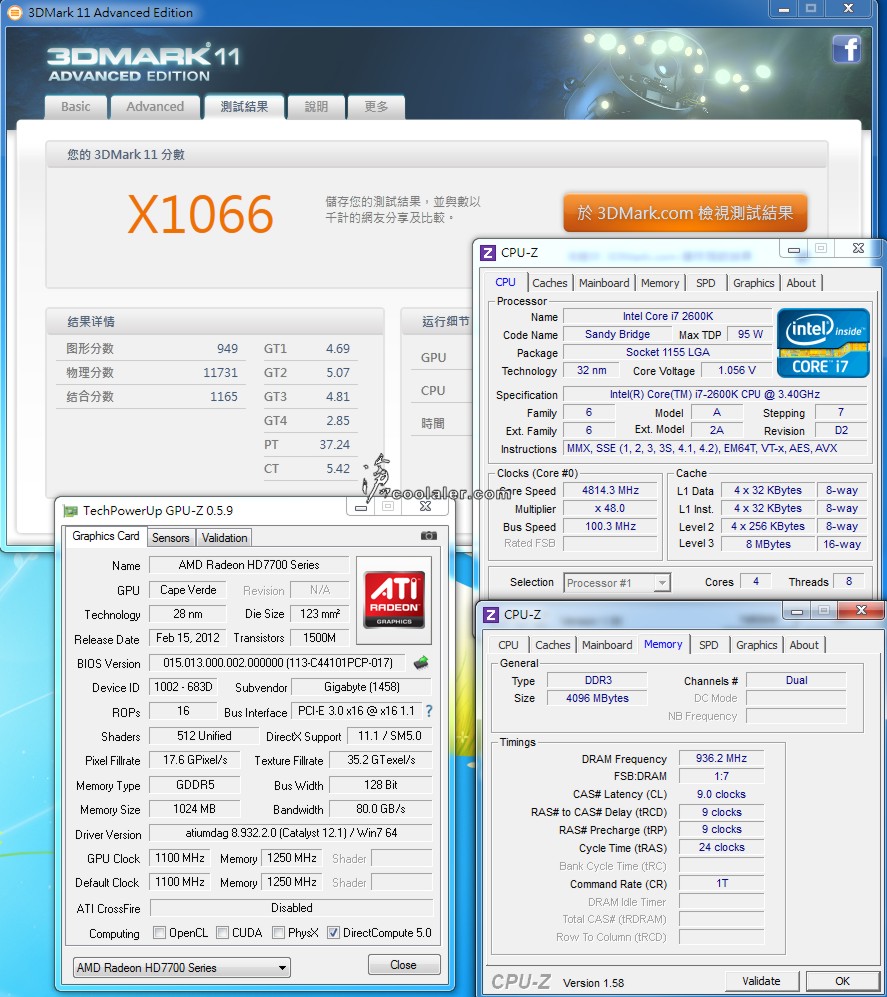This screenshot has width=887, height=997.
Task: Open Mainboard tab in lower CPU-Z window
Action: pyautogui.click(x=607, y=645)
